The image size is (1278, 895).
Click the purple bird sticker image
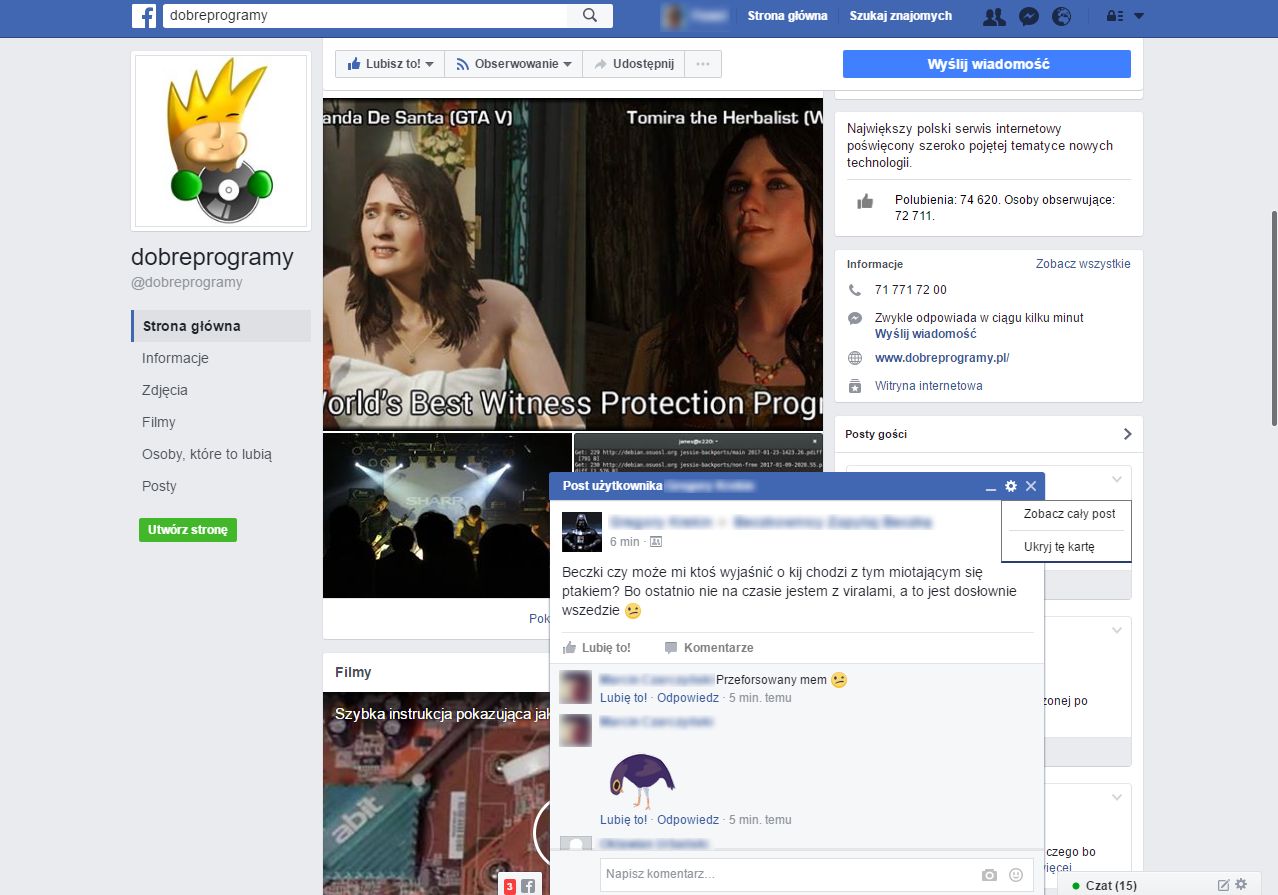[x=642, y=780]
